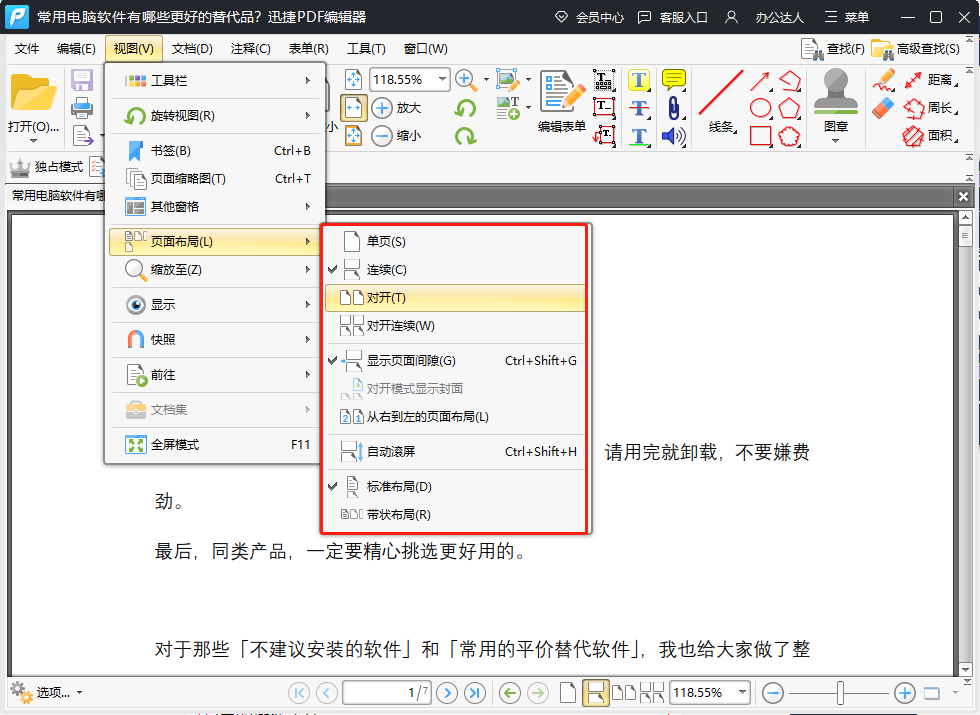Screen dimensions: 980x715
Task: Select the Line (线条) drawing tool
Action: click(x=721, y=102)
